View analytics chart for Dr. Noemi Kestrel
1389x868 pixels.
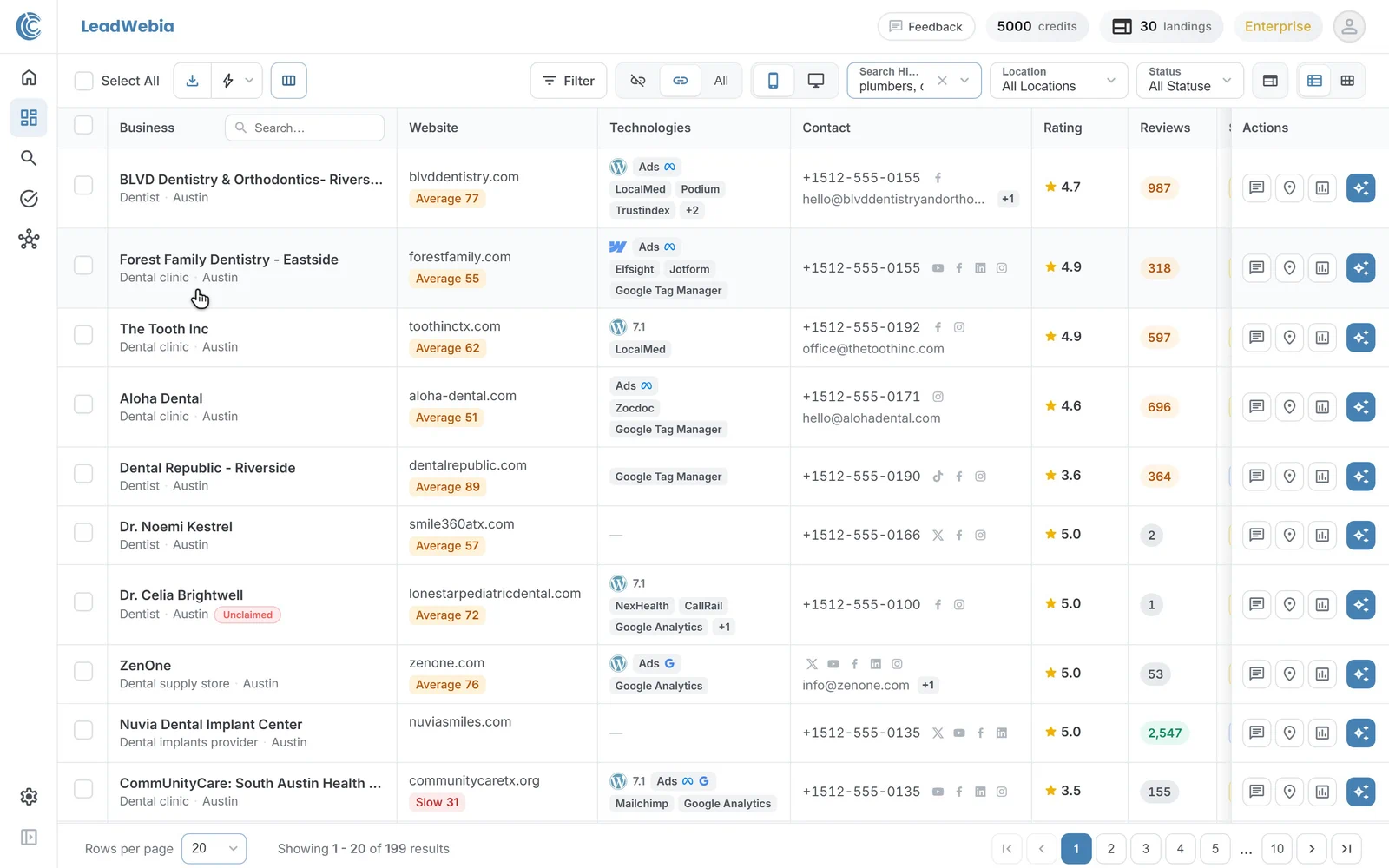click(1322, 535)
